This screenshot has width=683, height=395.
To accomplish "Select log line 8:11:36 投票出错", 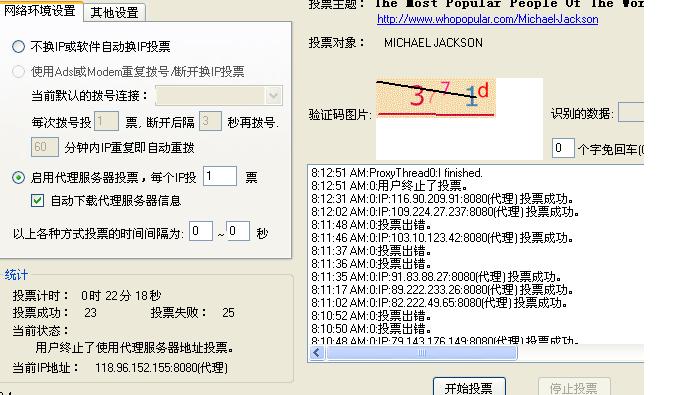I will (x=371, y=264).
